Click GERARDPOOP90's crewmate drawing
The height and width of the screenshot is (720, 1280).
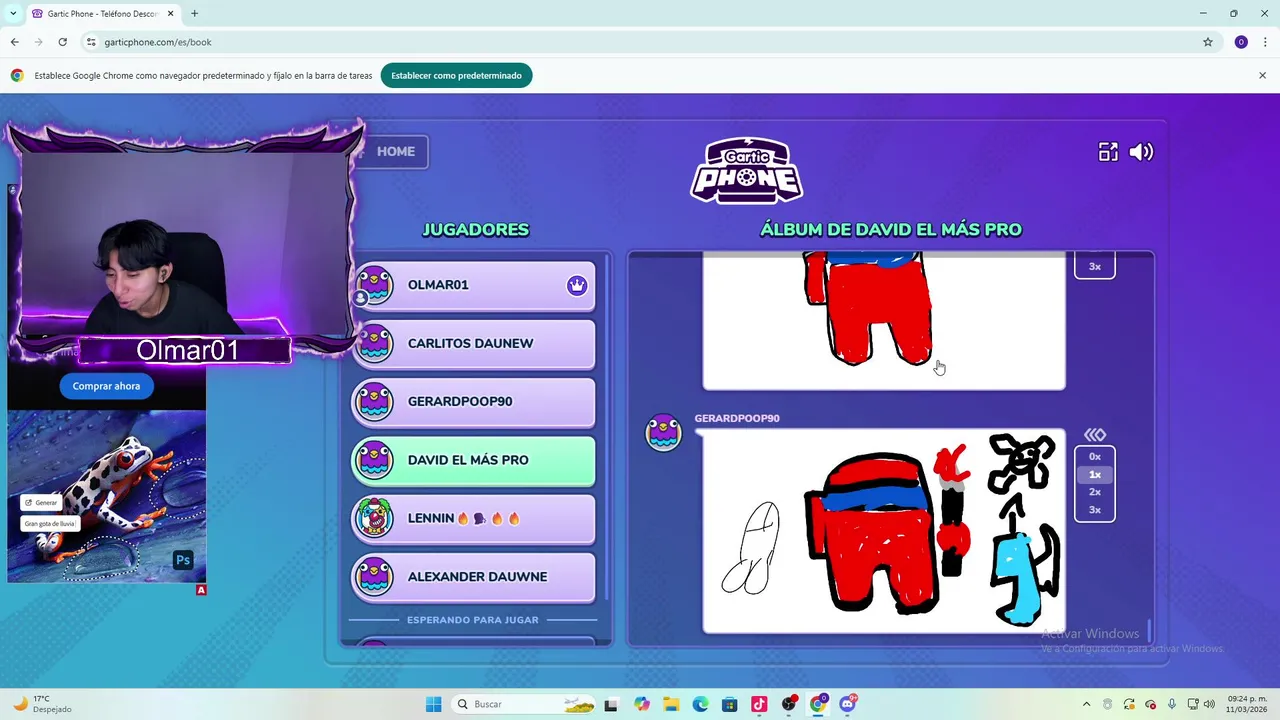coord(884,531)
